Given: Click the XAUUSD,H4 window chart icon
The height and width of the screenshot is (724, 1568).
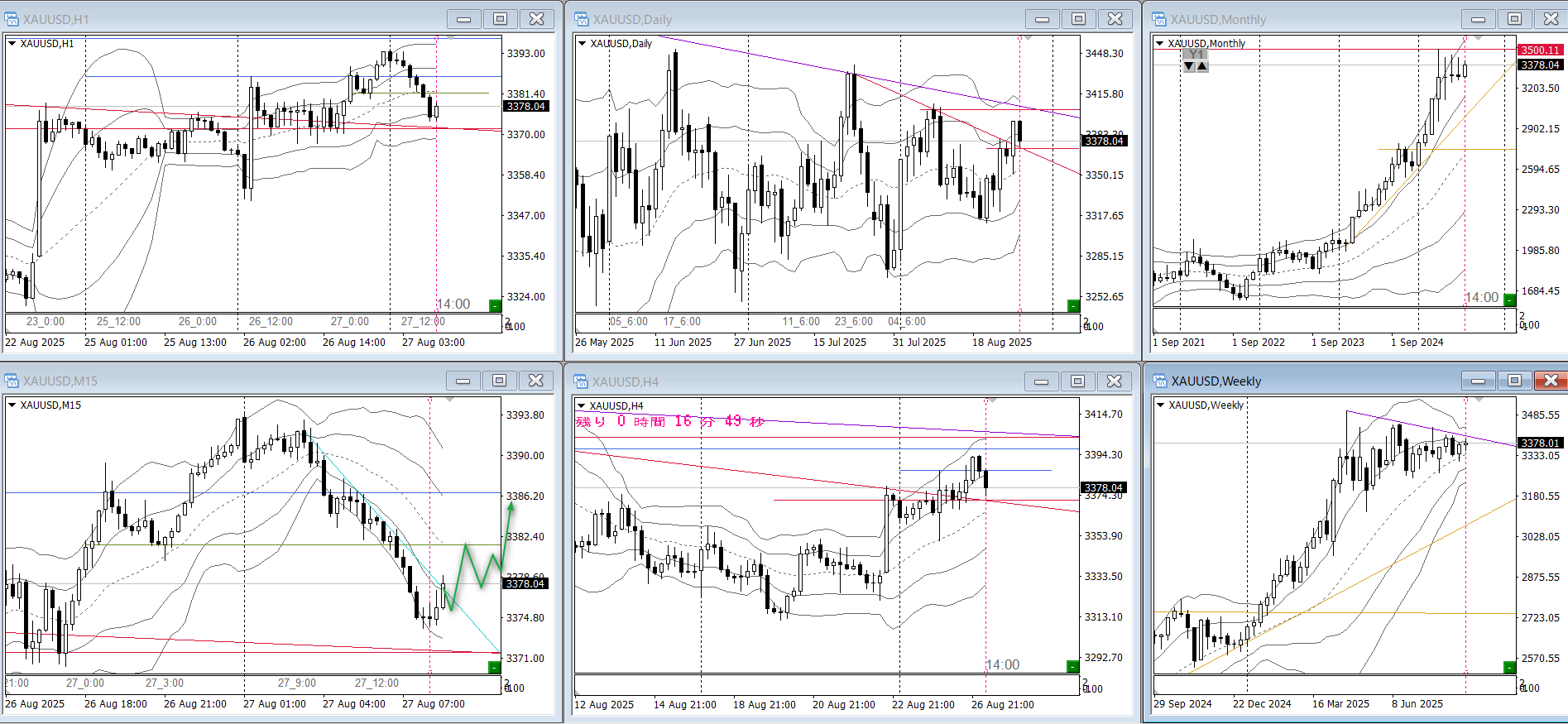Looking at the screenshot, I should [x=582, y=381].
